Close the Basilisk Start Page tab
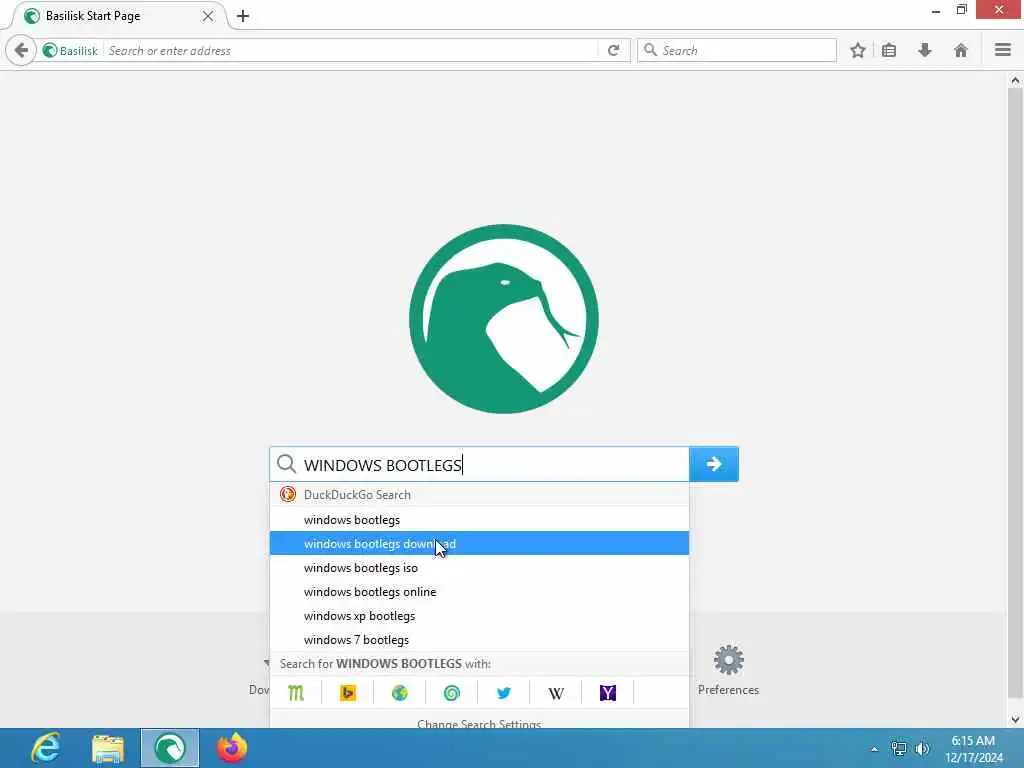This screenshot has height=768, width=1024. [x=208, y=16]
